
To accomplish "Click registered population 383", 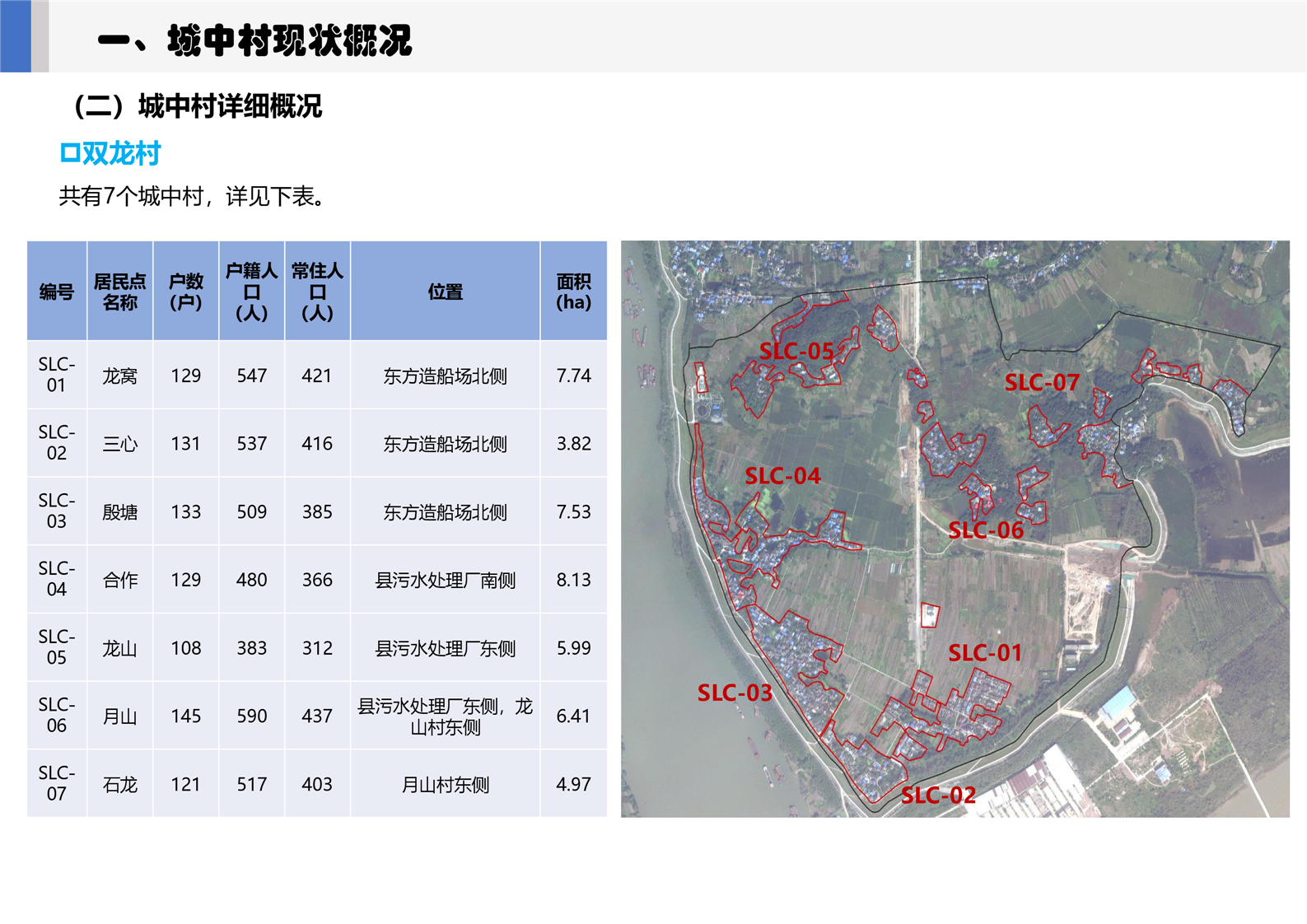I will point(252,648).
